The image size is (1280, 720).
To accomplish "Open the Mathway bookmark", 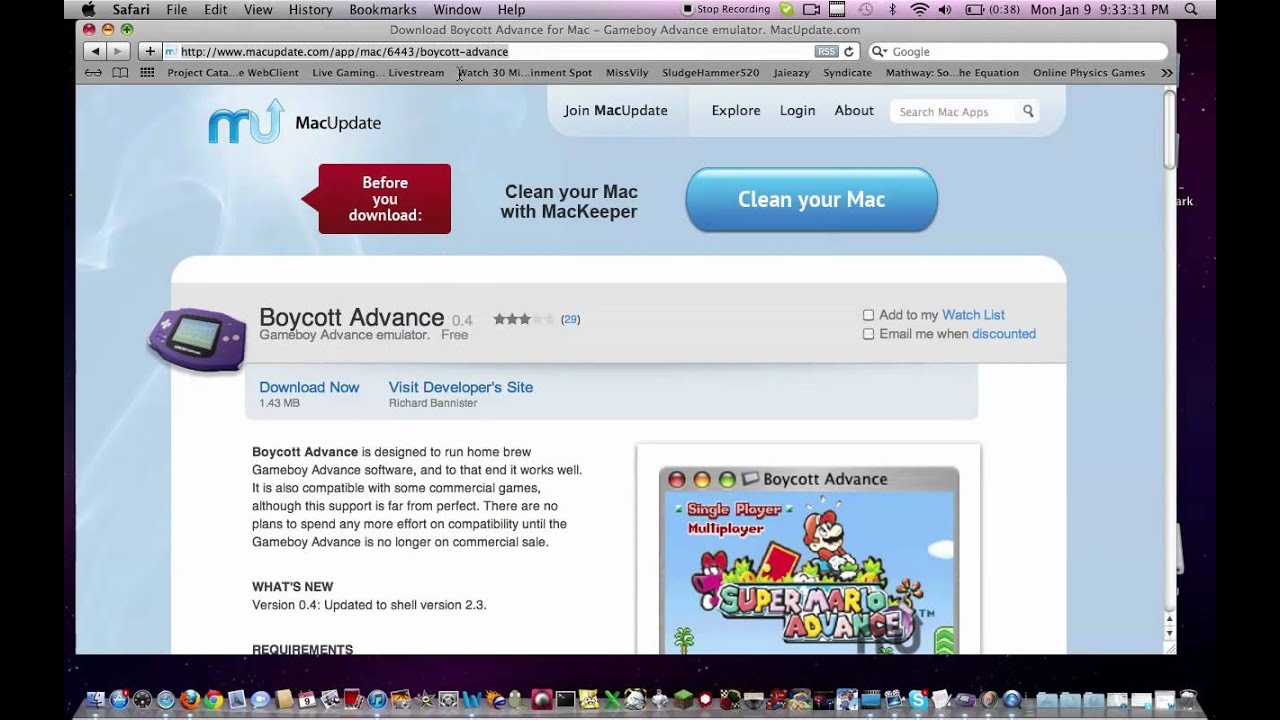I will click(952, 73).
